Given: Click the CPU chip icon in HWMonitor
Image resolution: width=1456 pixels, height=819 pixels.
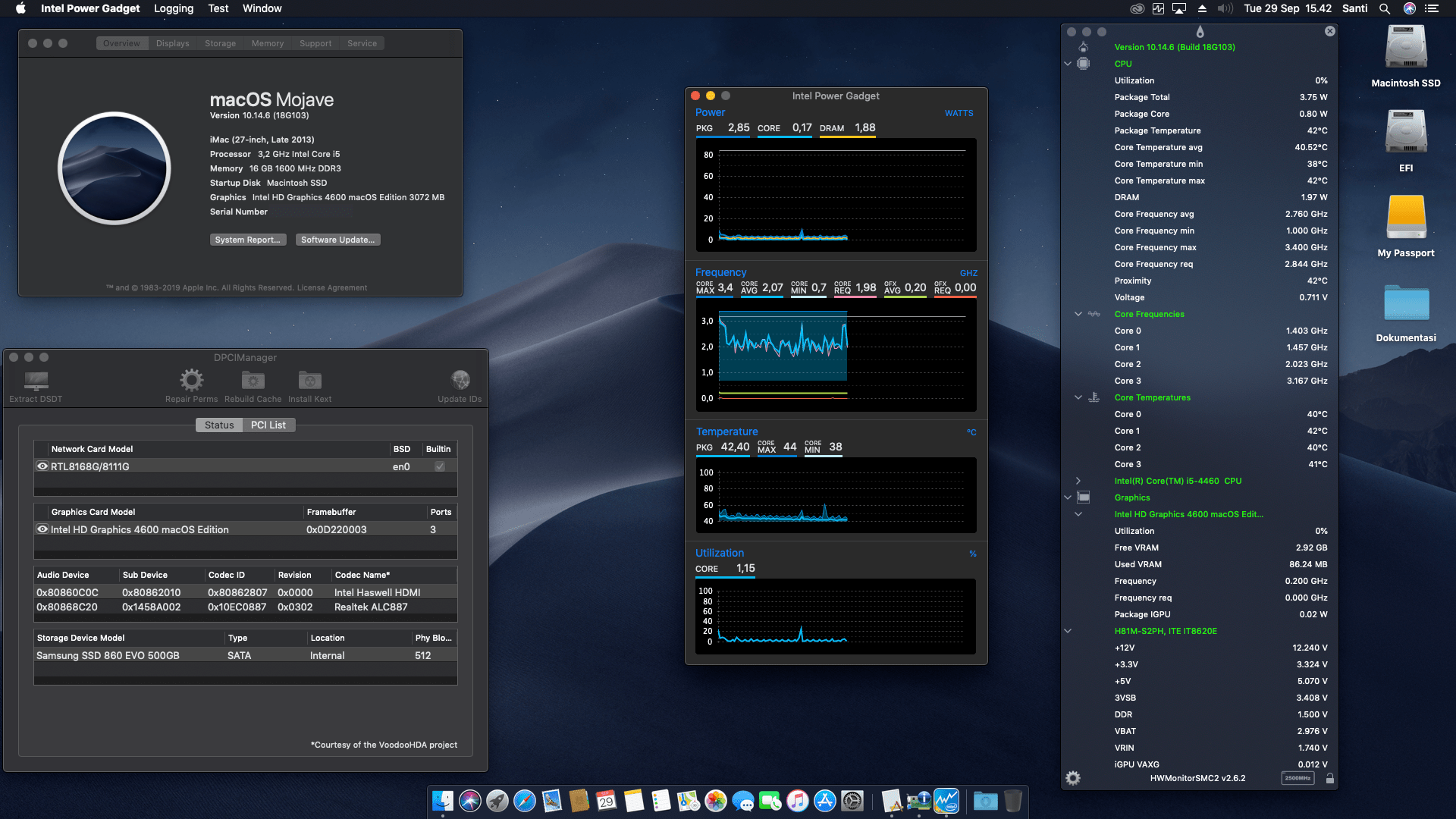Looking at the screenshot, I should (x=1084, y=64).
